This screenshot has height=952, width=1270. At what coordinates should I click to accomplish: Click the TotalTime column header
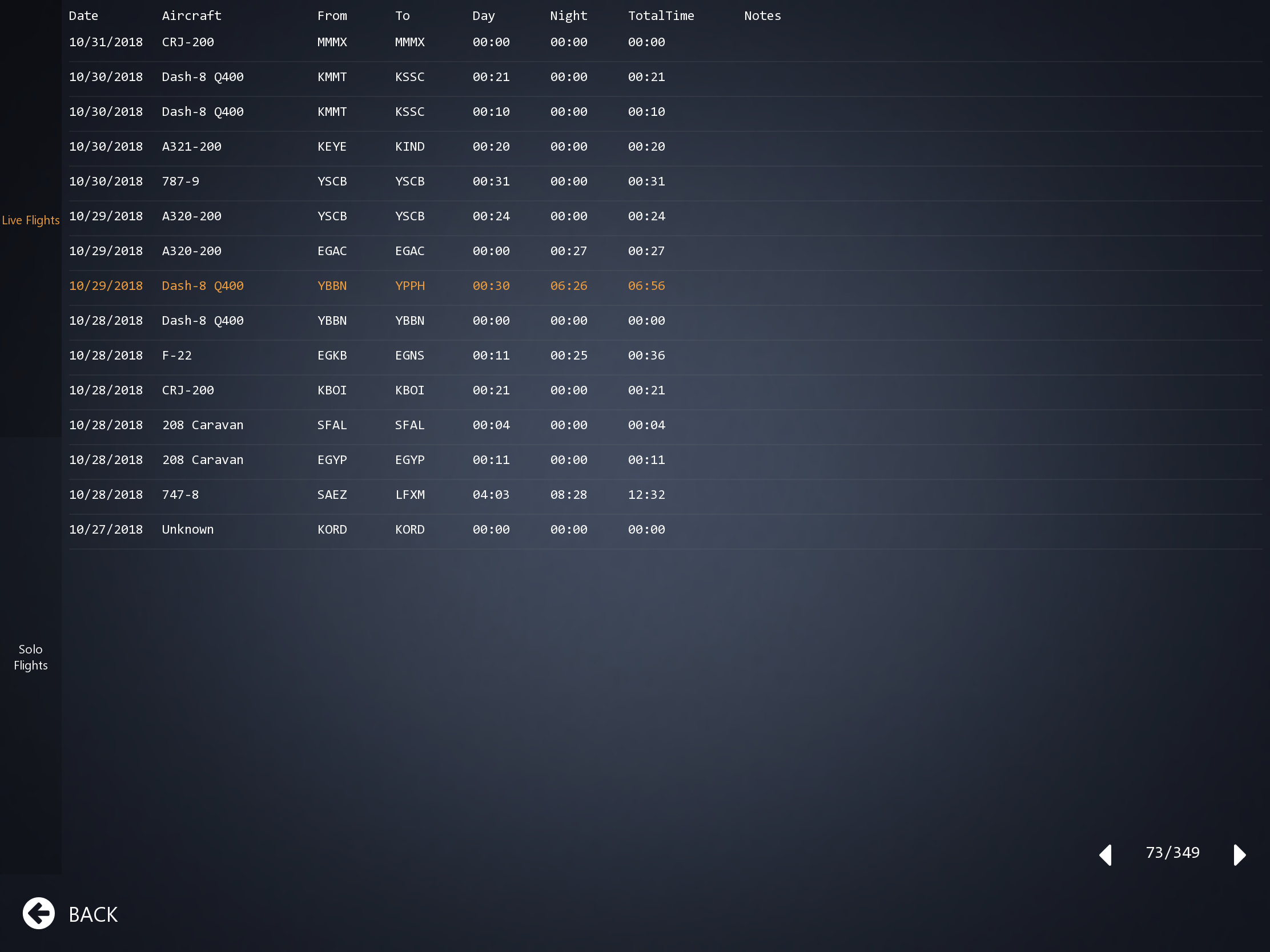[661, 15]
